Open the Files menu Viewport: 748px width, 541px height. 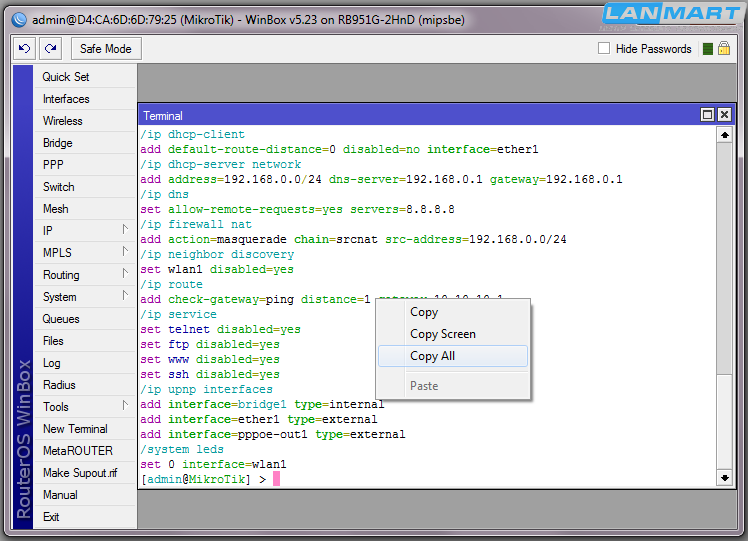click(85, 341)
